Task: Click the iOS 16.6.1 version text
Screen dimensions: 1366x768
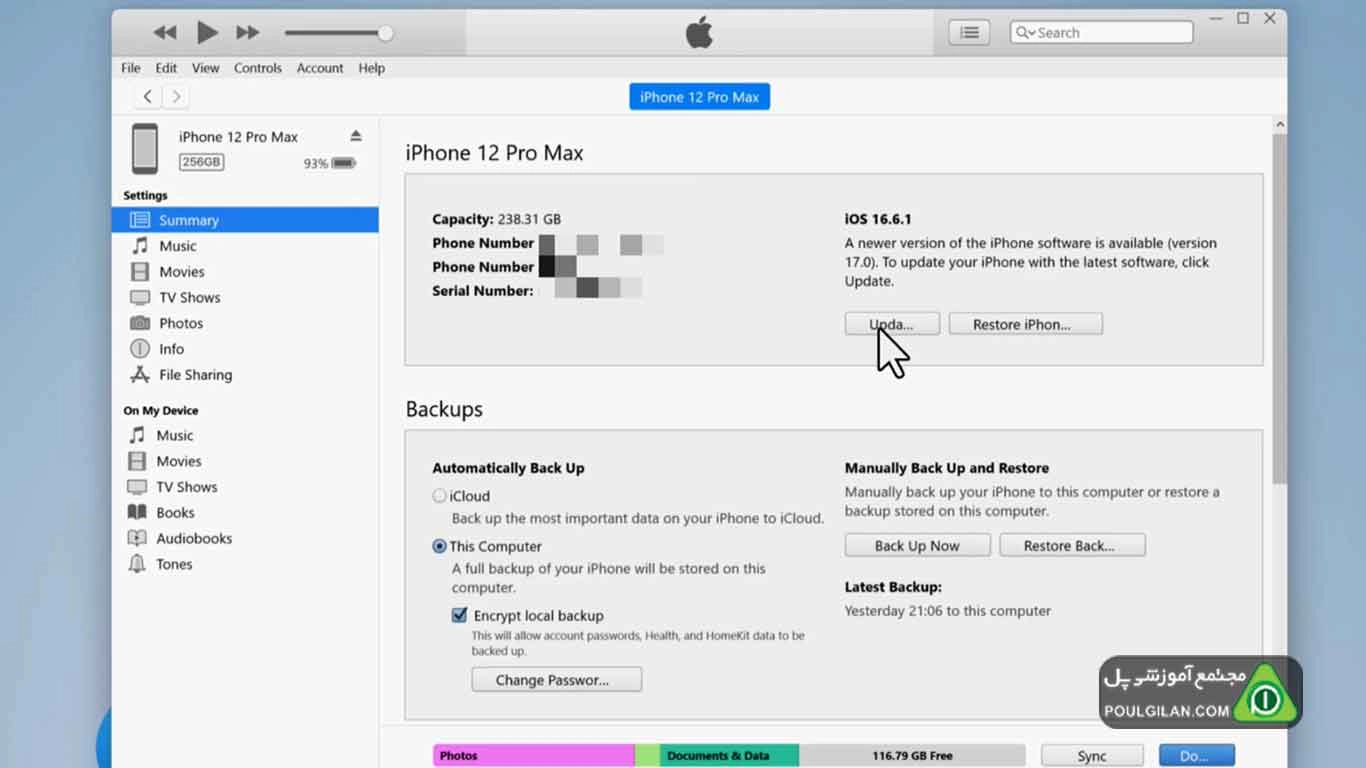Action: coord(878,219)
